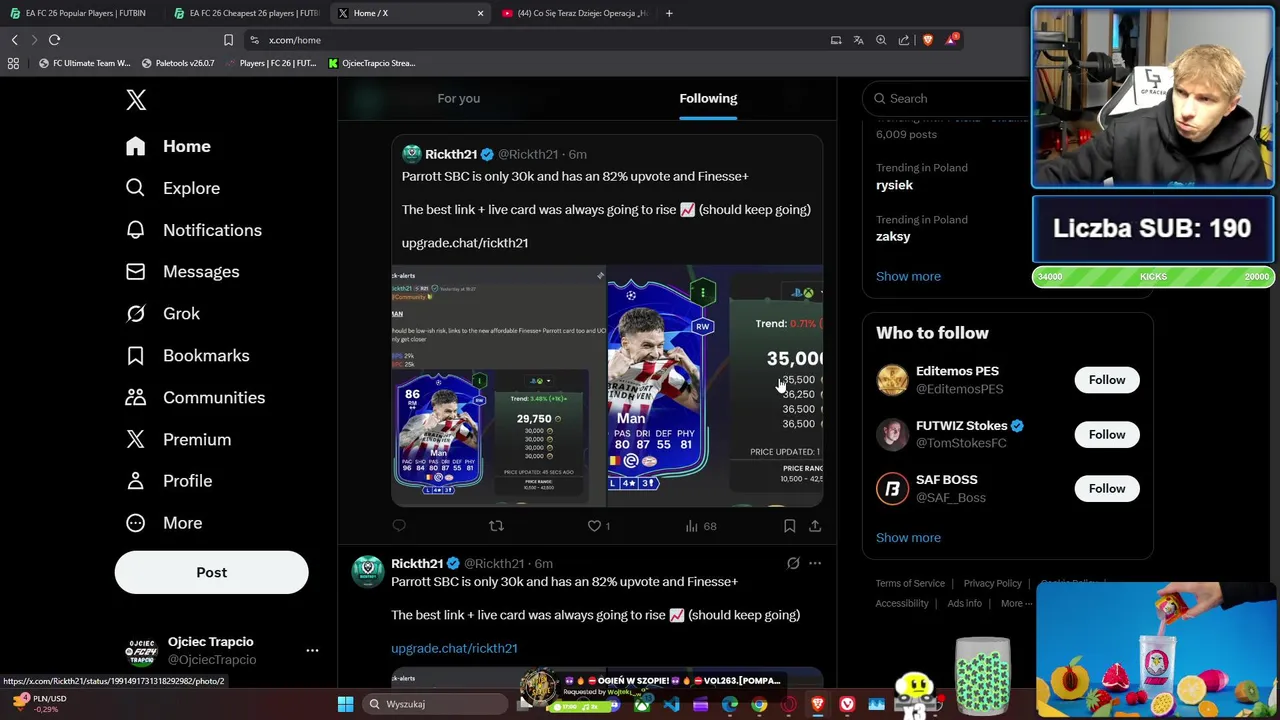This screenshot has width=1280, height=720.
Task: Click the Communities people icon
Action: (x=136, y=397)
